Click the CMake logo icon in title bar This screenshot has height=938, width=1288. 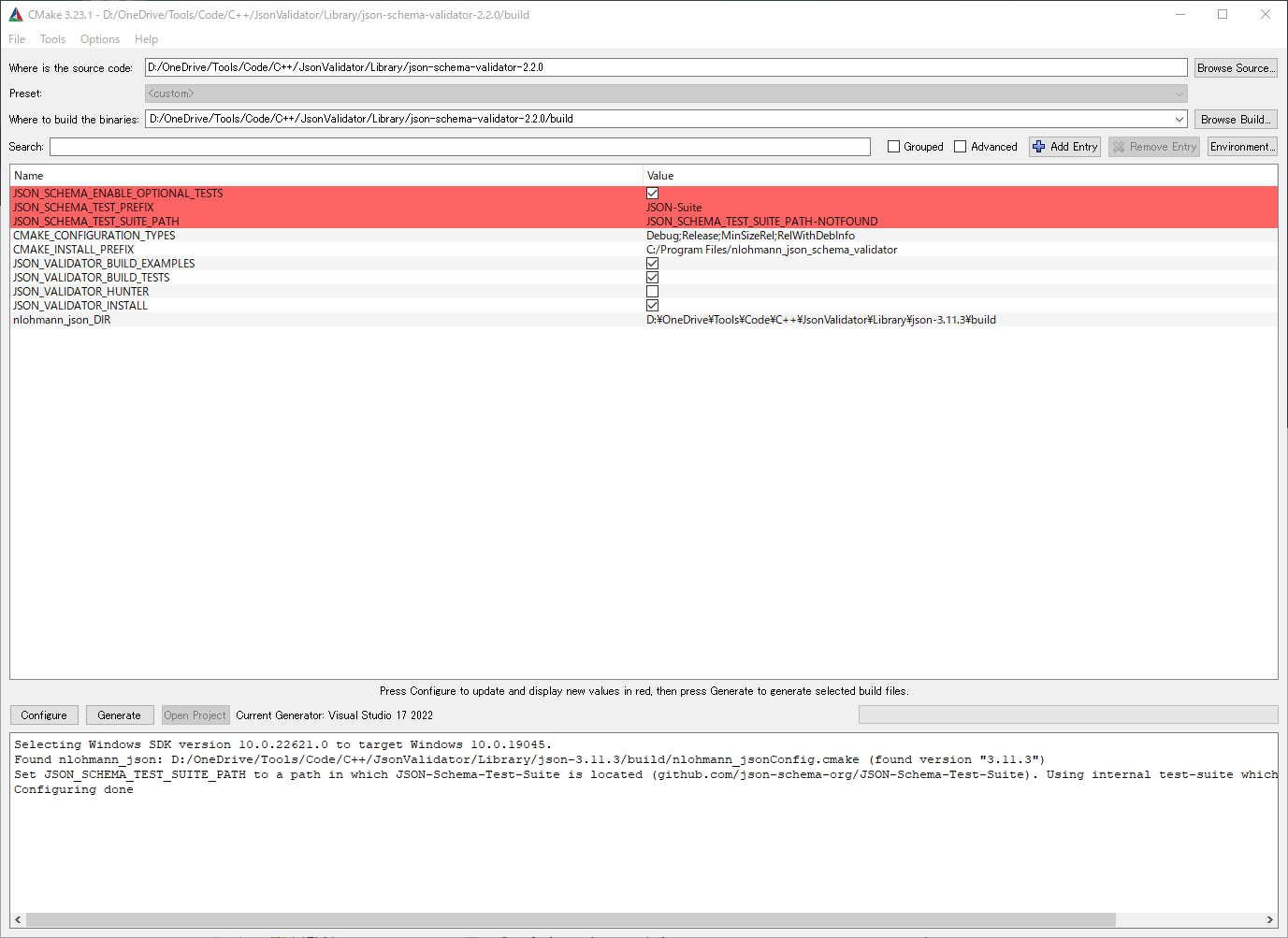click(16, 14)
